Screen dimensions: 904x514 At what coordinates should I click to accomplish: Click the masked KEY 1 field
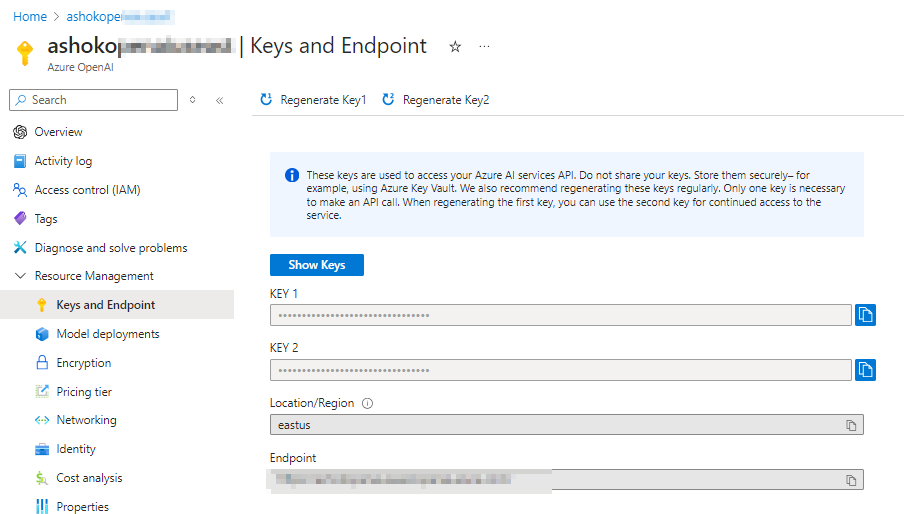[x=560, y=315]
